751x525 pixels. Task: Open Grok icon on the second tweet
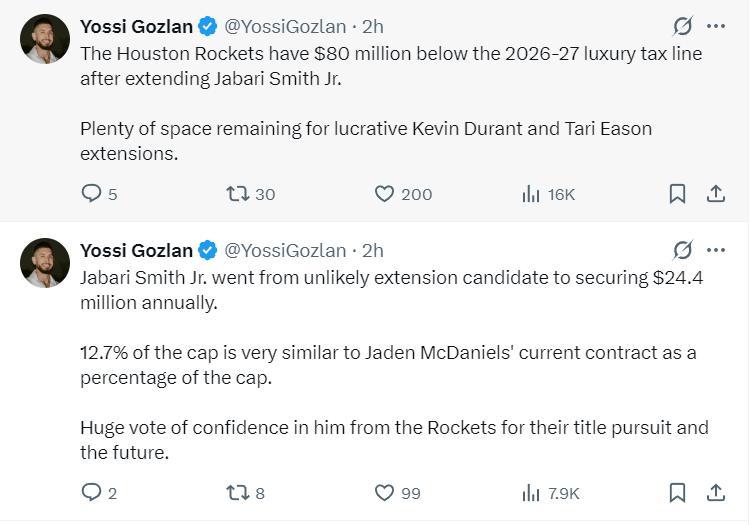(683, 250)
